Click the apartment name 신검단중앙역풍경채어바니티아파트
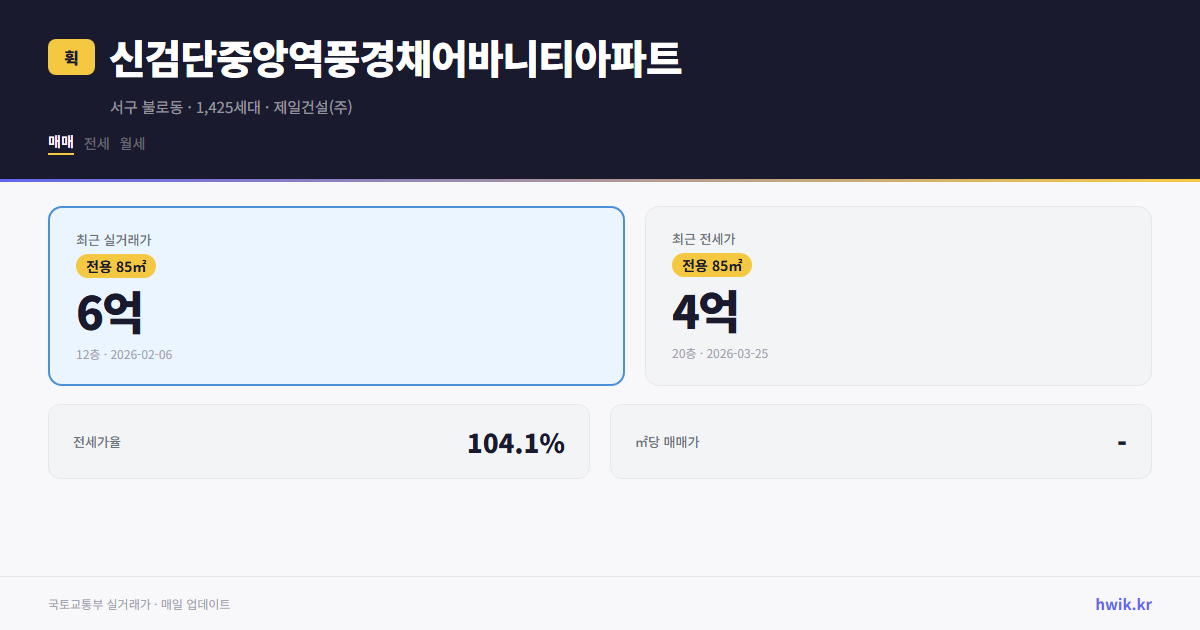This screenshot has height=630, width=1200. pos(394,58)
